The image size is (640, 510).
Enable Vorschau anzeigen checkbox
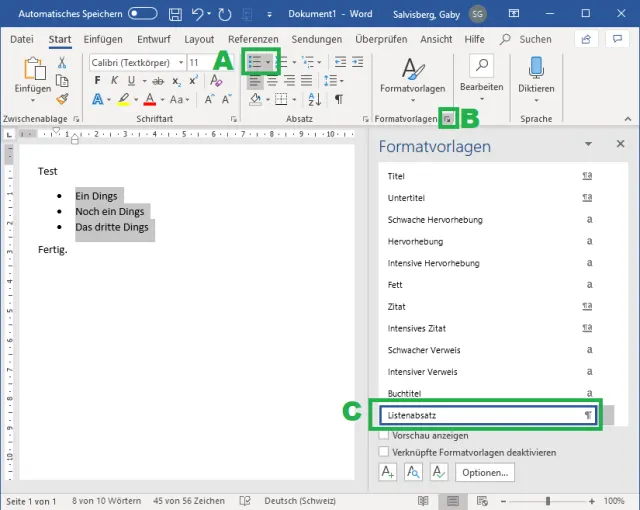point(385,436)
